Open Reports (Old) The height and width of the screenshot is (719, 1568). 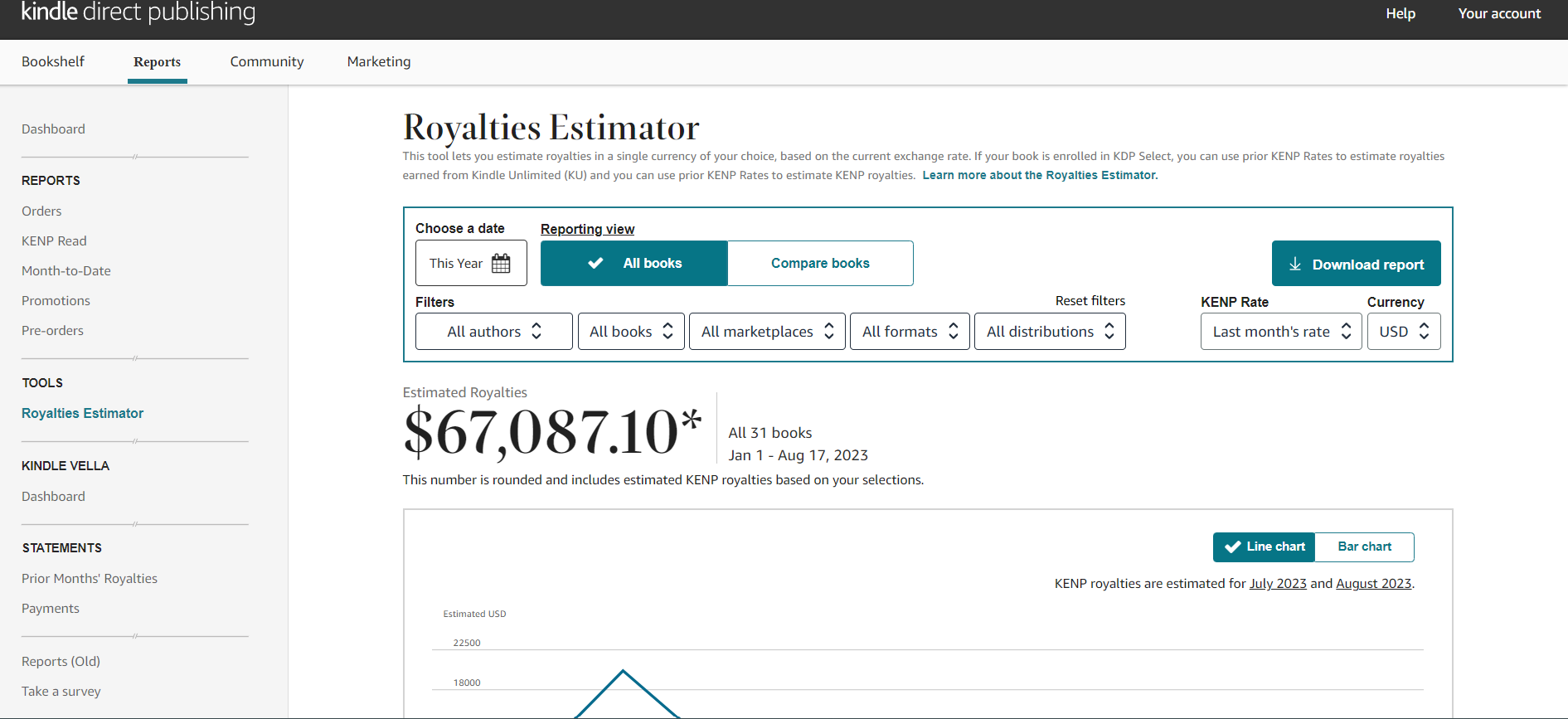(61, 661)
